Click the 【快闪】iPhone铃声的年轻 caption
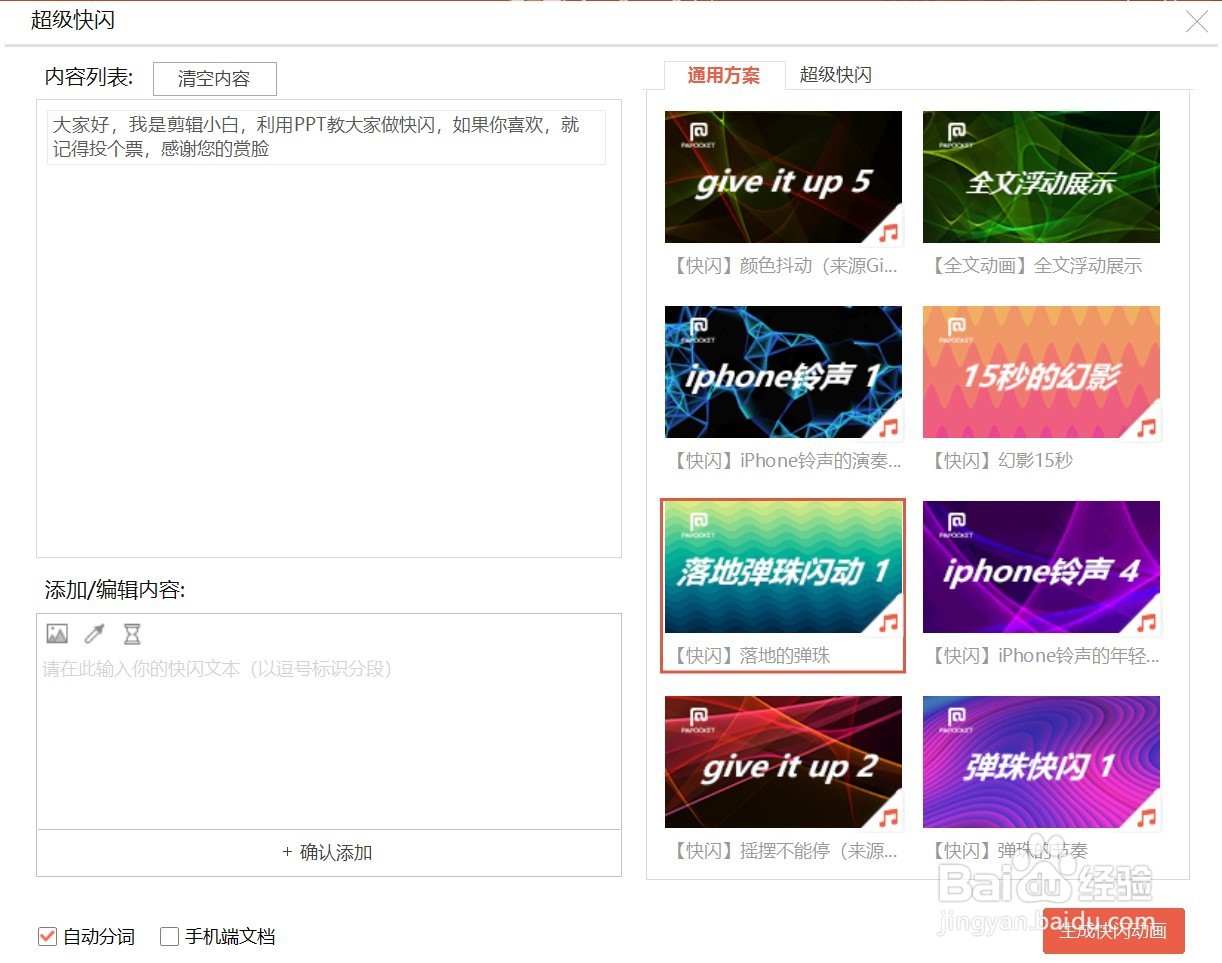This screenshot has height=963, width=1222. (1044, 656)
